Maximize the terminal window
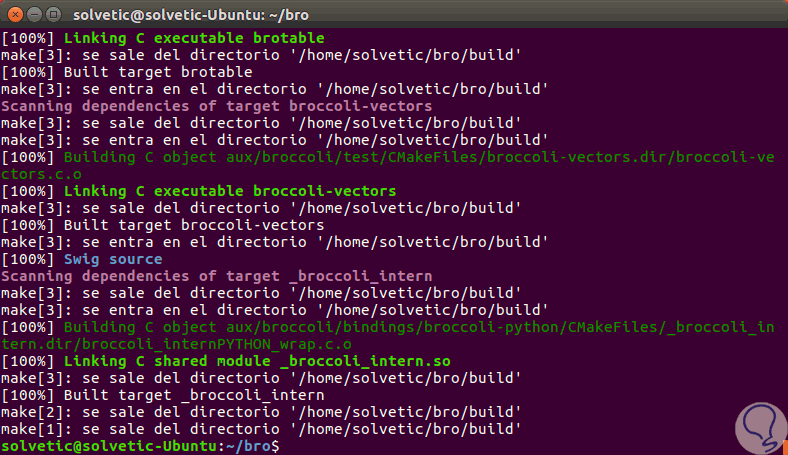The image size is (788, 455). click(51, 13)
